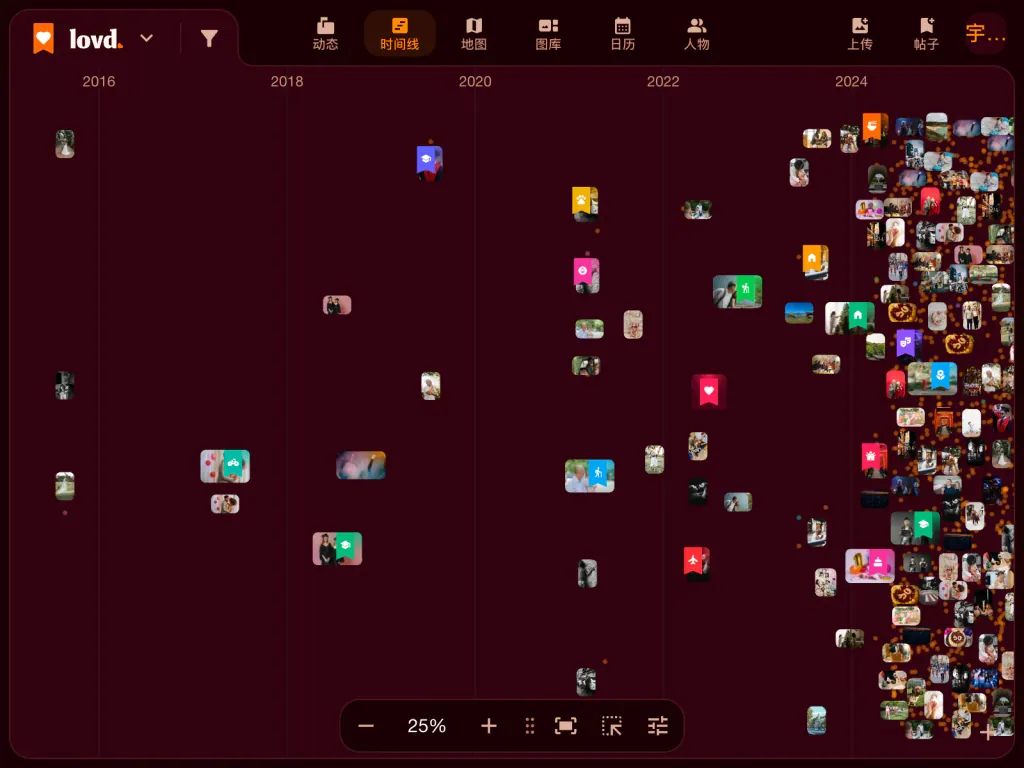
Task: Activate the selection marquee tool
Action: pyautogui.click(x=612, y=726)
